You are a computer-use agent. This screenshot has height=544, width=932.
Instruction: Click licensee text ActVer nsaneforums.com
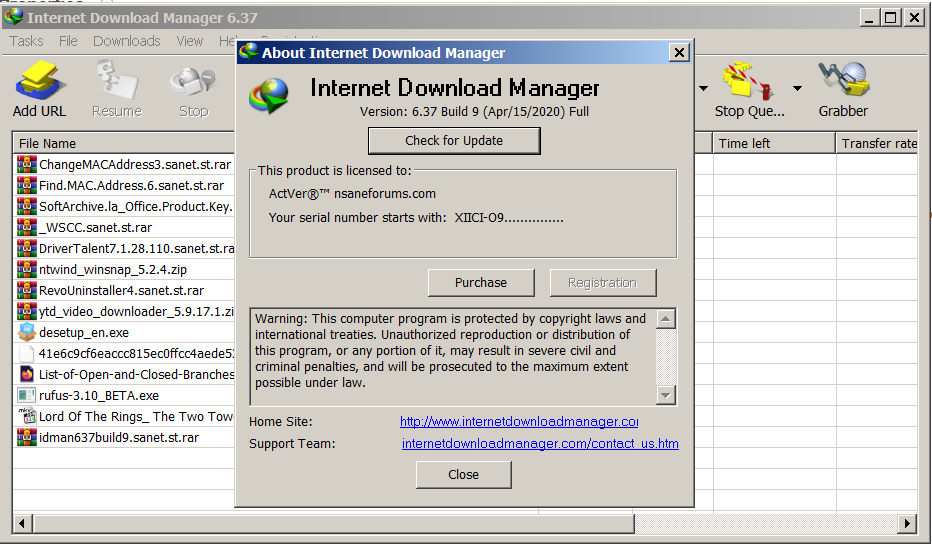352,194
